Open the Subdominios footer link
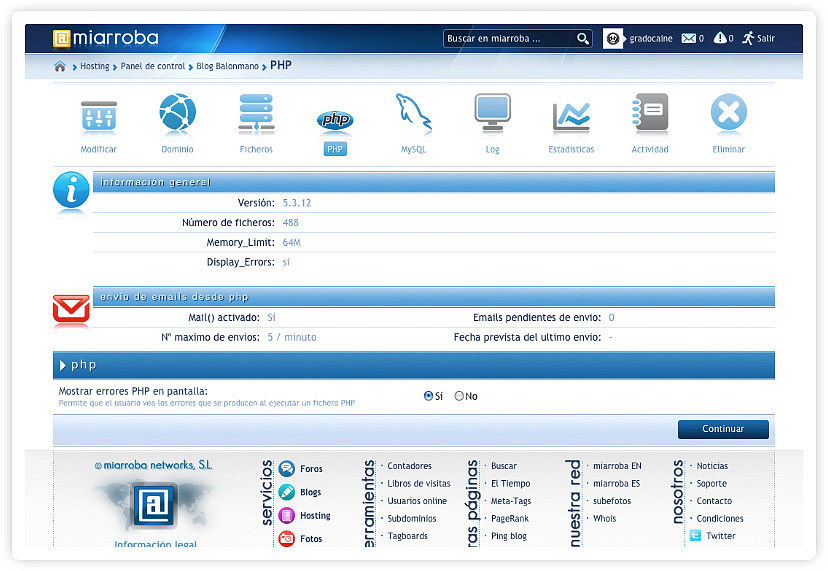The height and width of the screenshot is (571, 828). (x=412, y=519)
